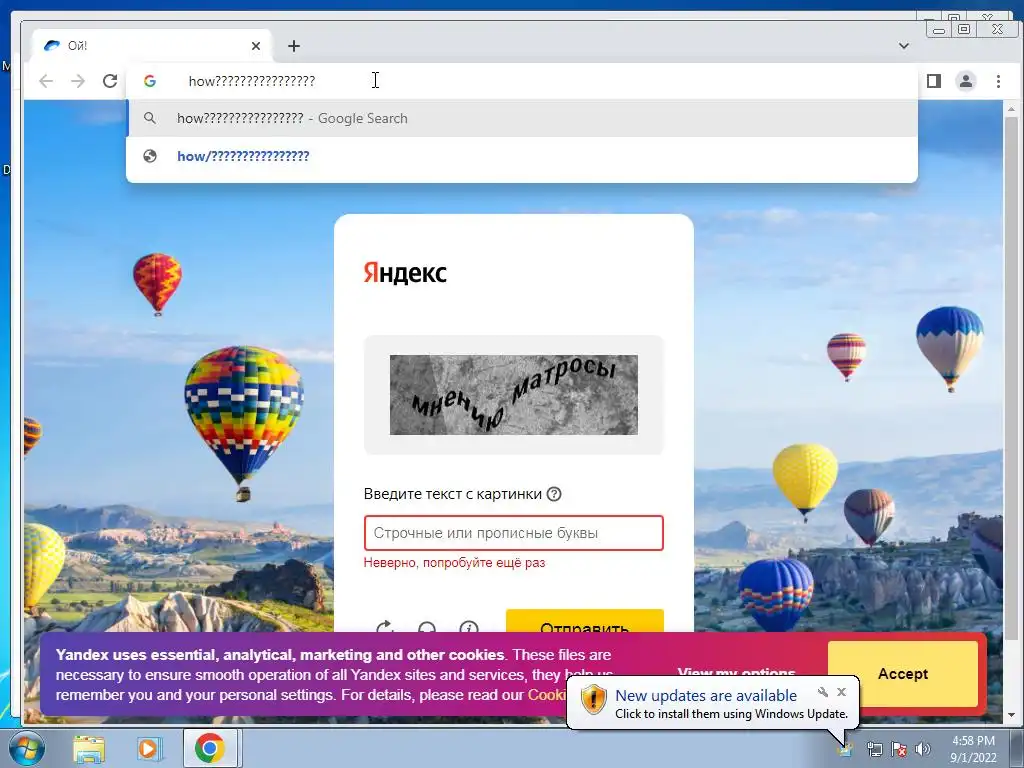1024x768 pixels.
Task: Click the Windows Update notification balloon
Action: tap(713, 703)
